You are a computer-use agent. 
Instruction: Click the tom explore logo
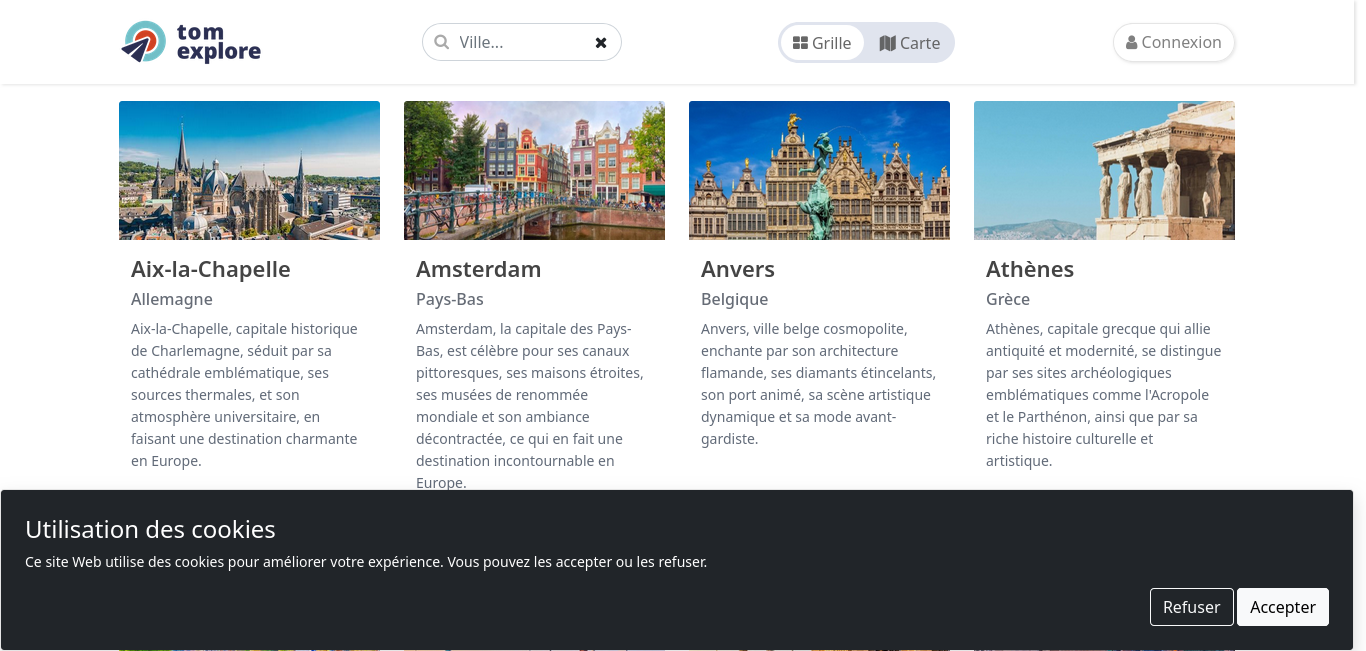point(191,42)
